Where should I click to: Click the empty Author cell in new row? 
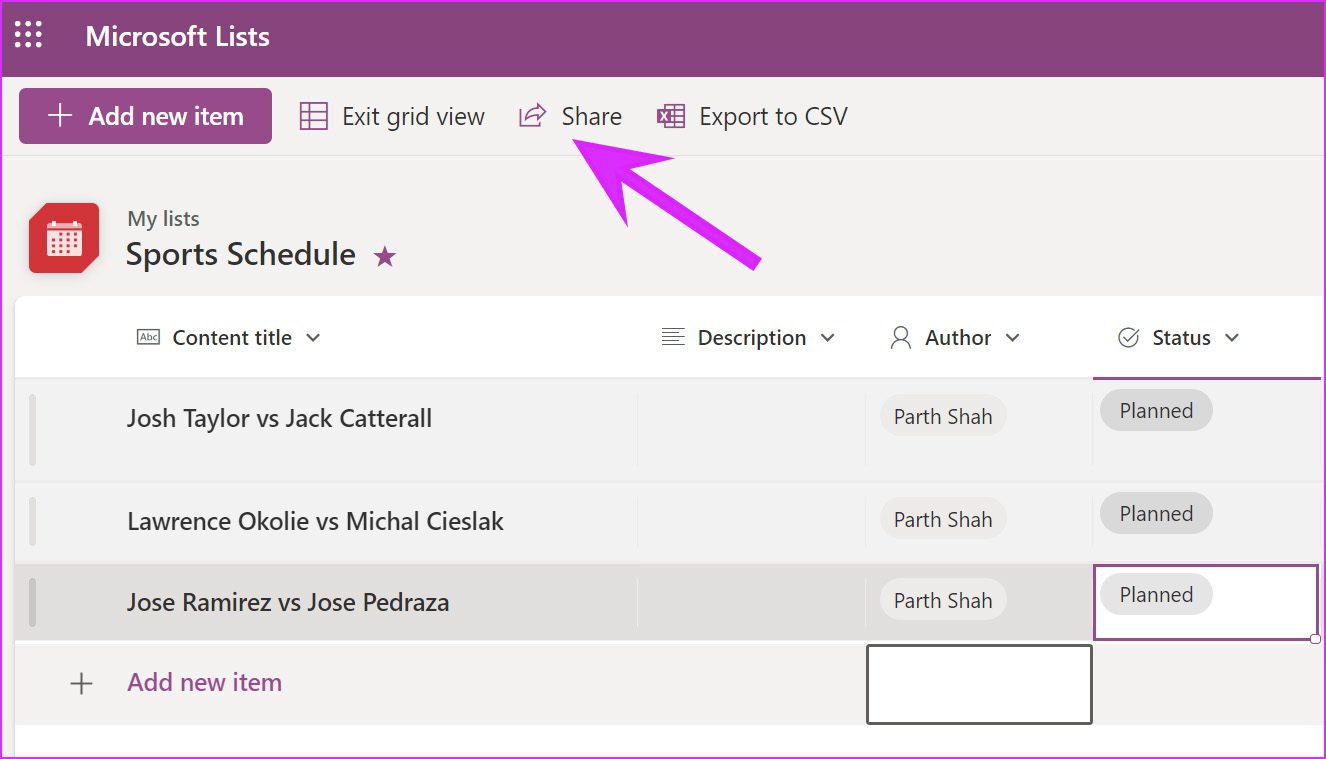[979, 684]
